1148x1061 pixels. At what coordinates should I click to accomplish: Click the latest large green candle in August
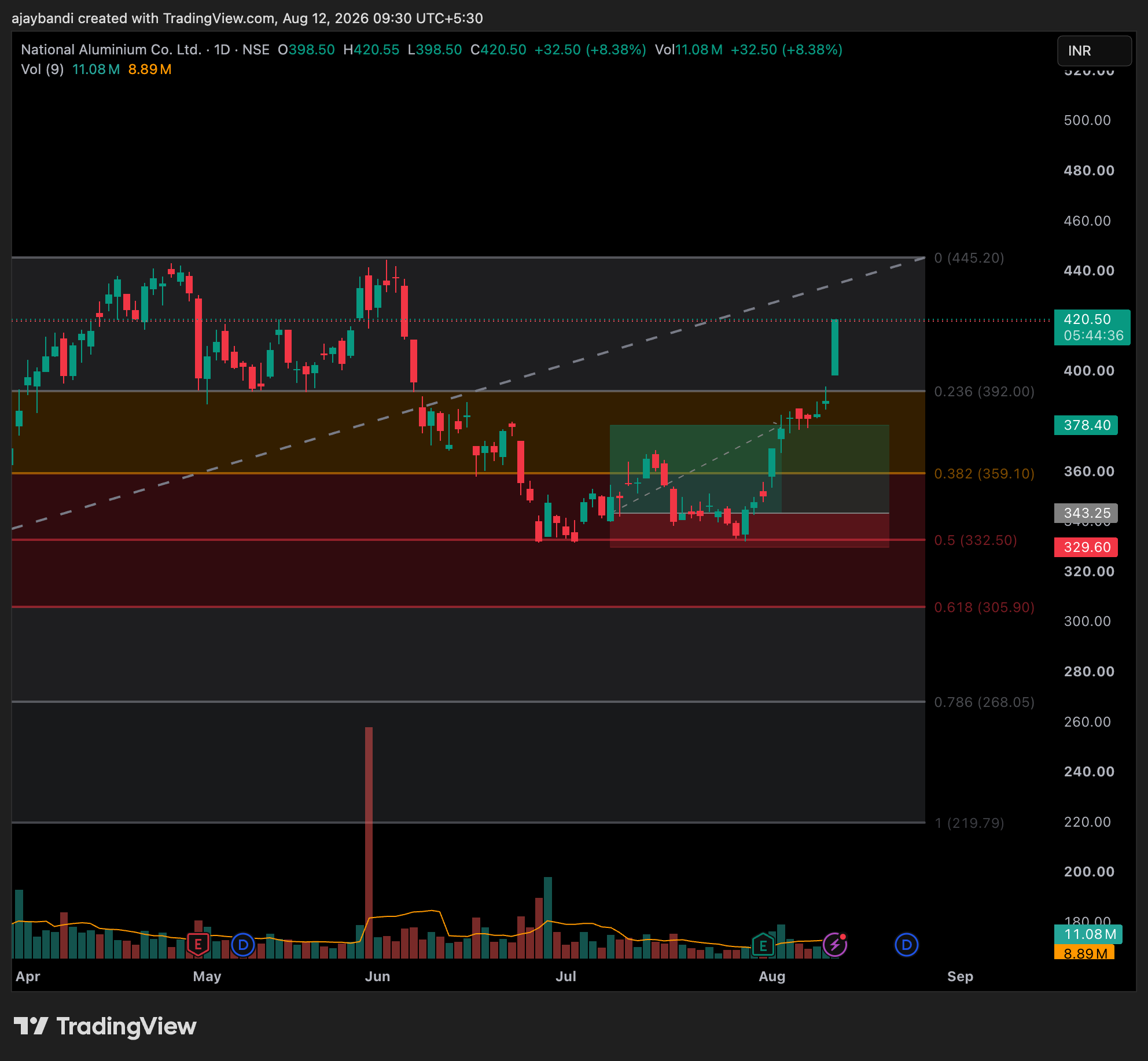(x=835, y=347)
